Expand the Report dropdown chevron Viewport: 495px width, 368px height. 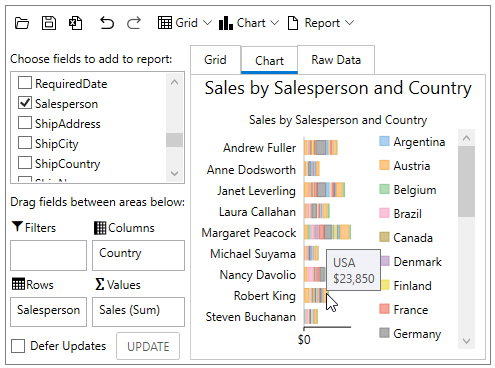coord(349,23)
